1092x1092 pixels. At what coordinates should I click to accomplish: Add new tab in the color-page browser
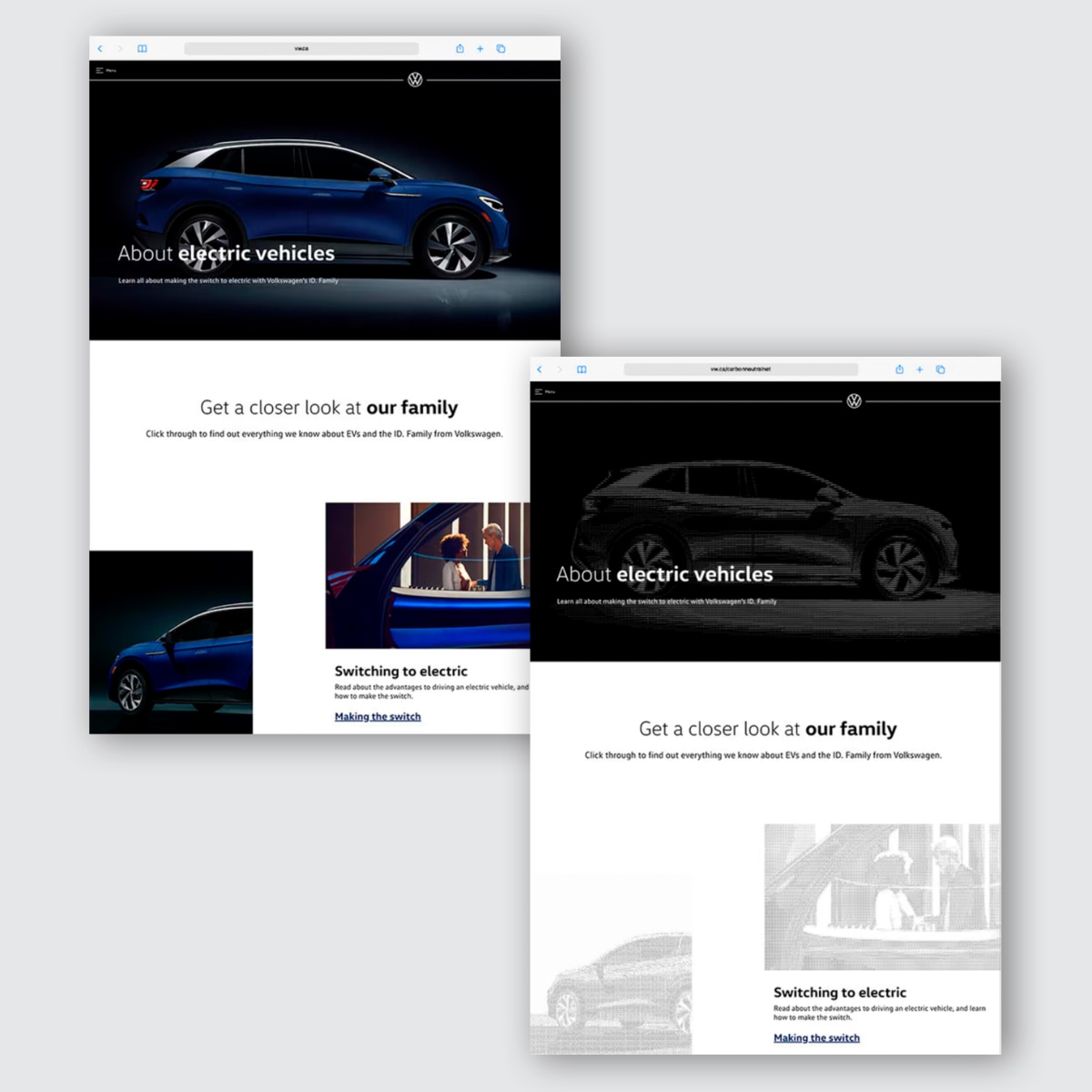480,49
